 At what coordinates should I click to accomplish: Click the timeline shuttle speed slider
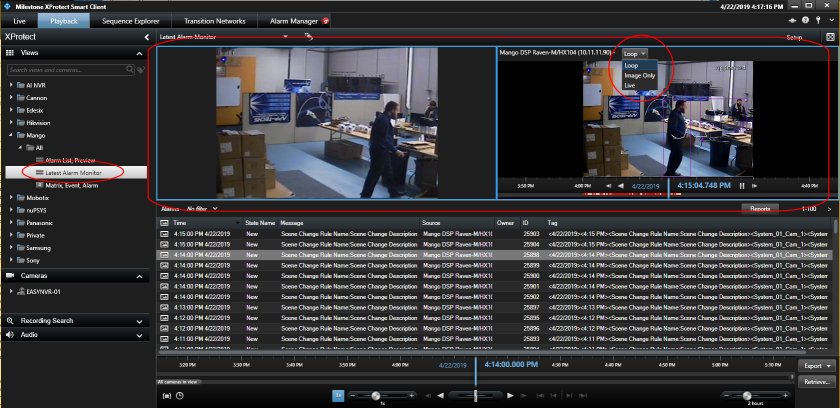pos(475,396)
